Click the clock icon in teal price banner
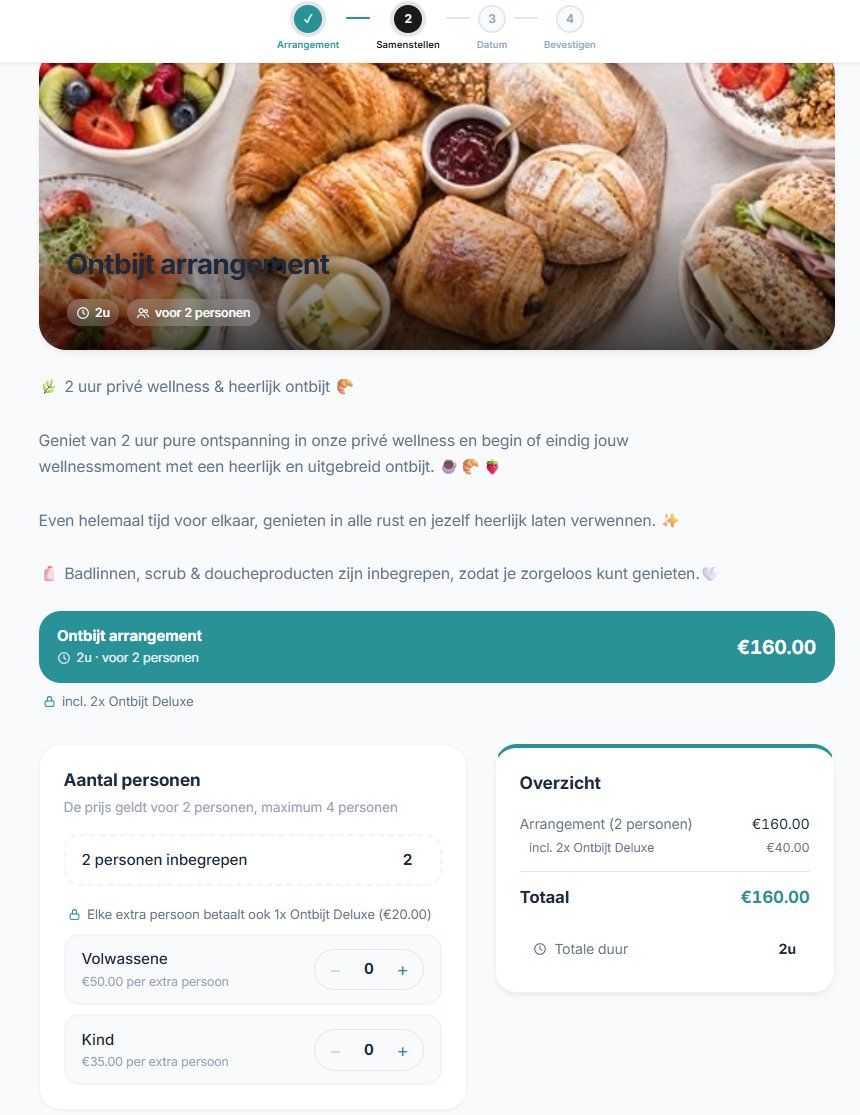 click(x=64, y=658)
